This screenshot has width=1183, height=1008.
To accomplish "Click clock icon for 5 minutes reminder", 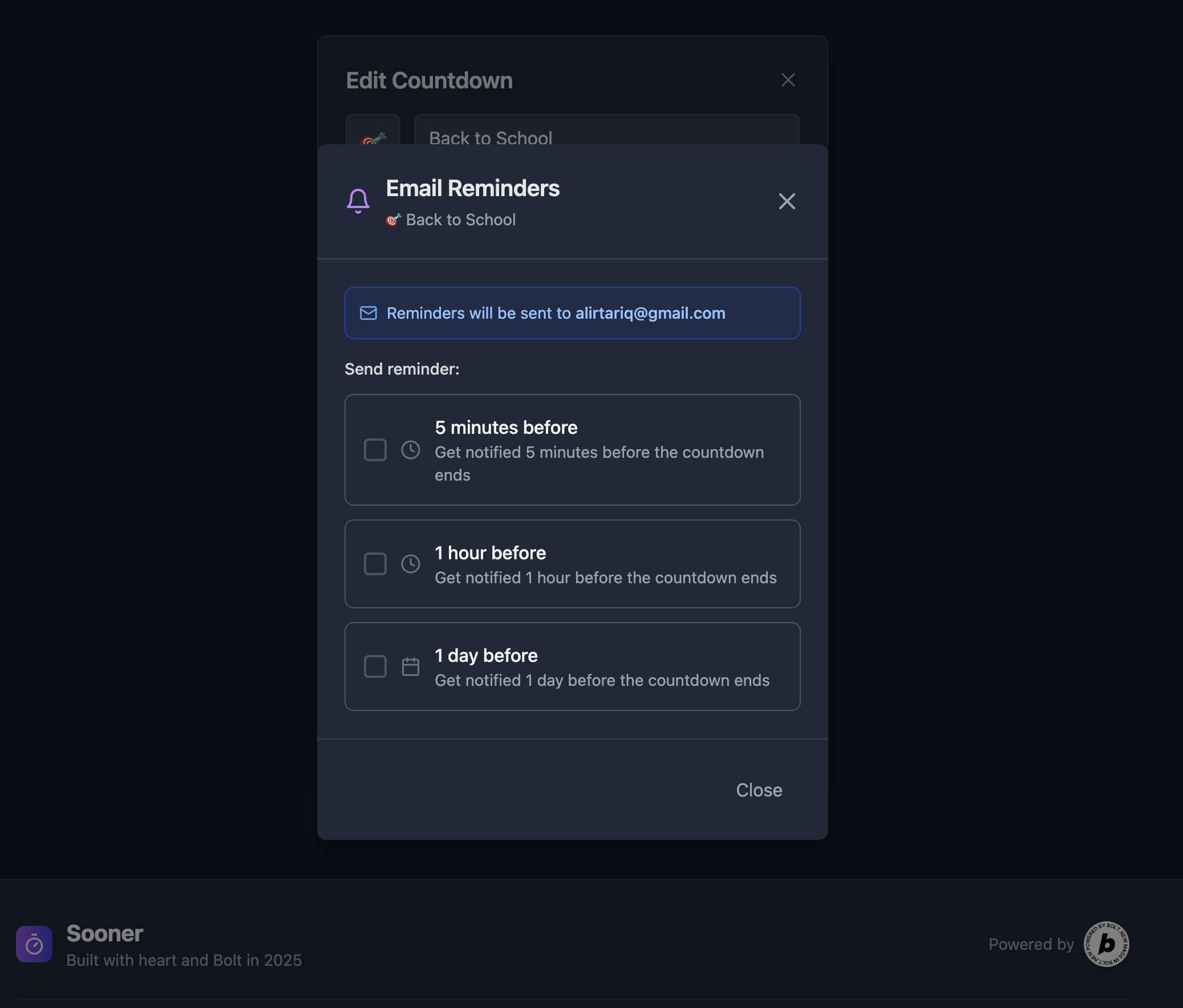I will pos(411,450).
